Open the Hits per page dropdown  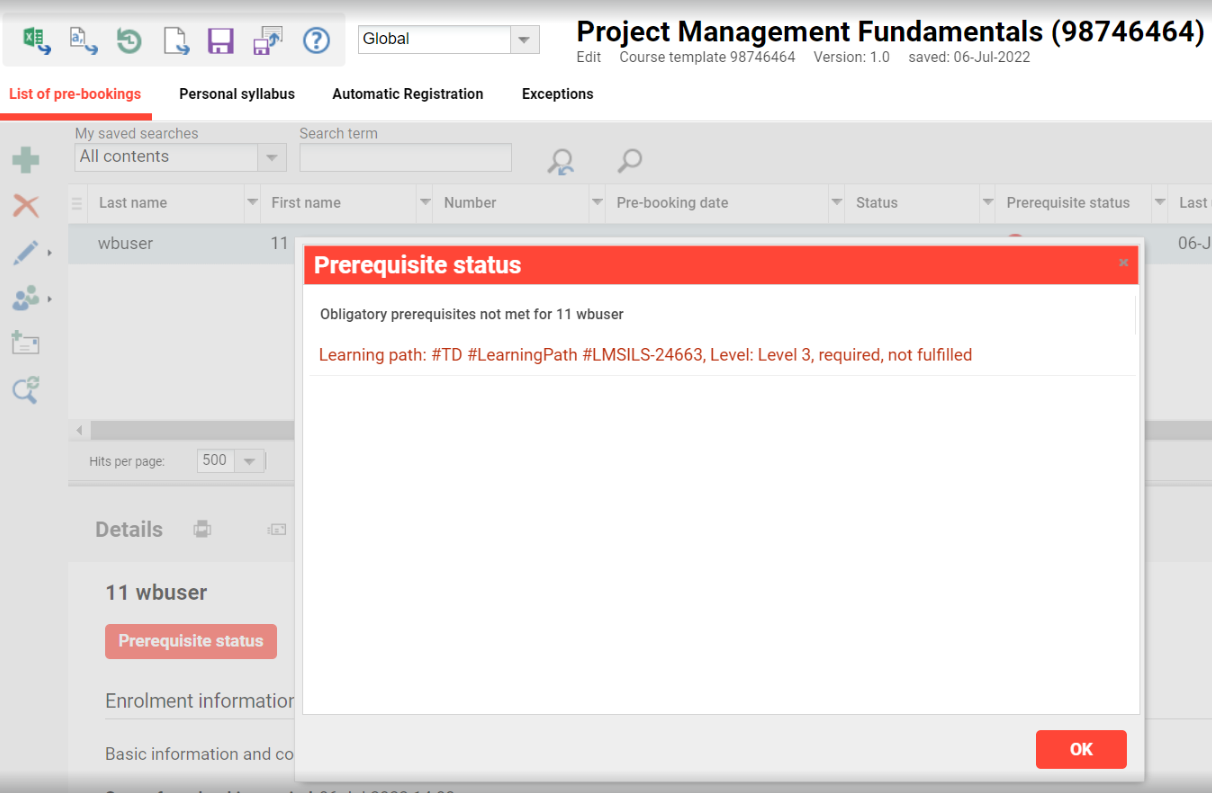(249, 461)
